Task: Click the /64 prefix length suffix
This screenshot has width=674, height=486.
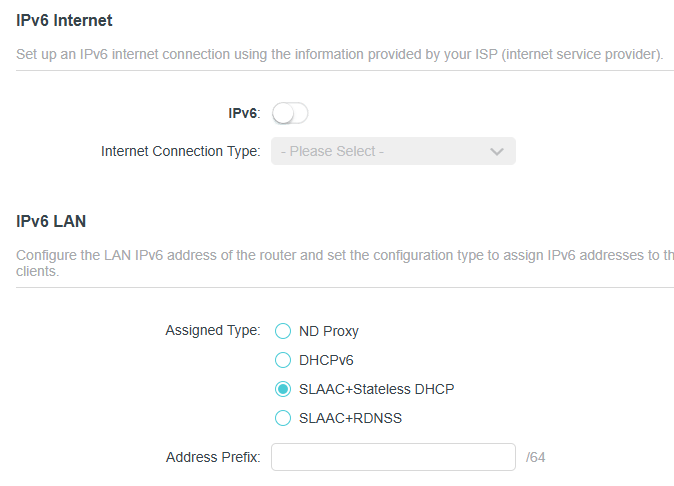Action: tap(535, 458)
